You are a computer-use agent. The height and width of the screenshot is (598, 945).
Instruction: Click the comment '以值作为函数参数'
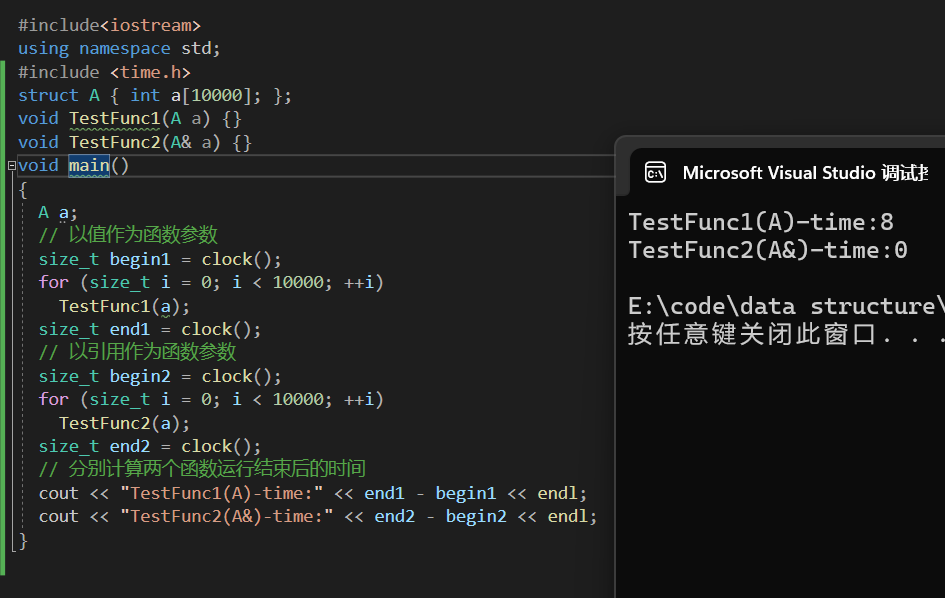(143, 234)
